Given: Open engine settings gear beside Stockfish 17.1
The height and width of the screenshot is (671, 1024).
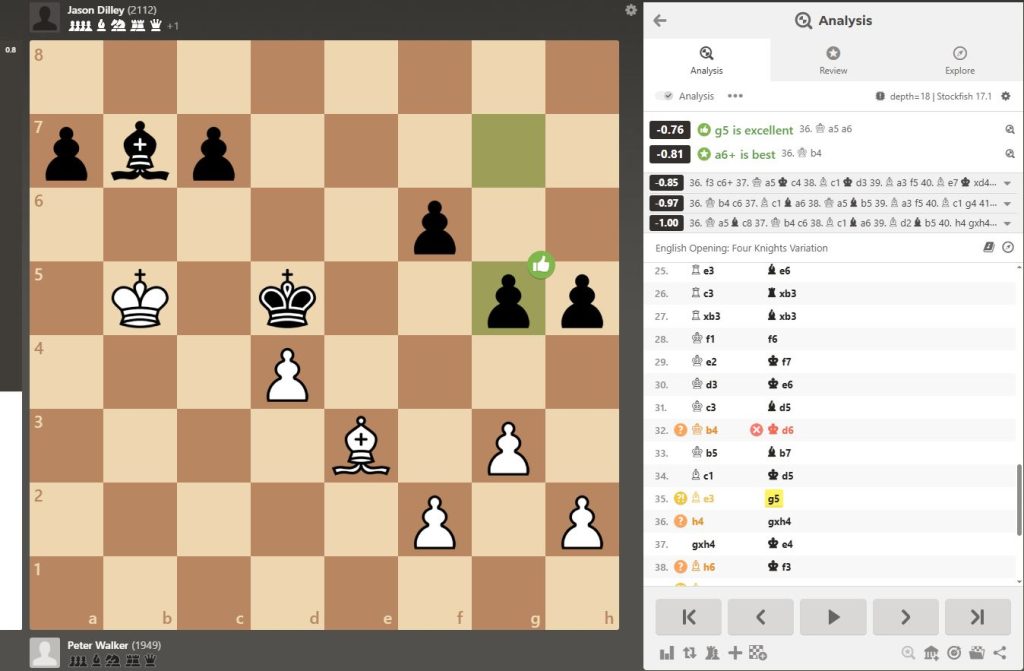Looking at the screenshot, I should click(1006, 96).
